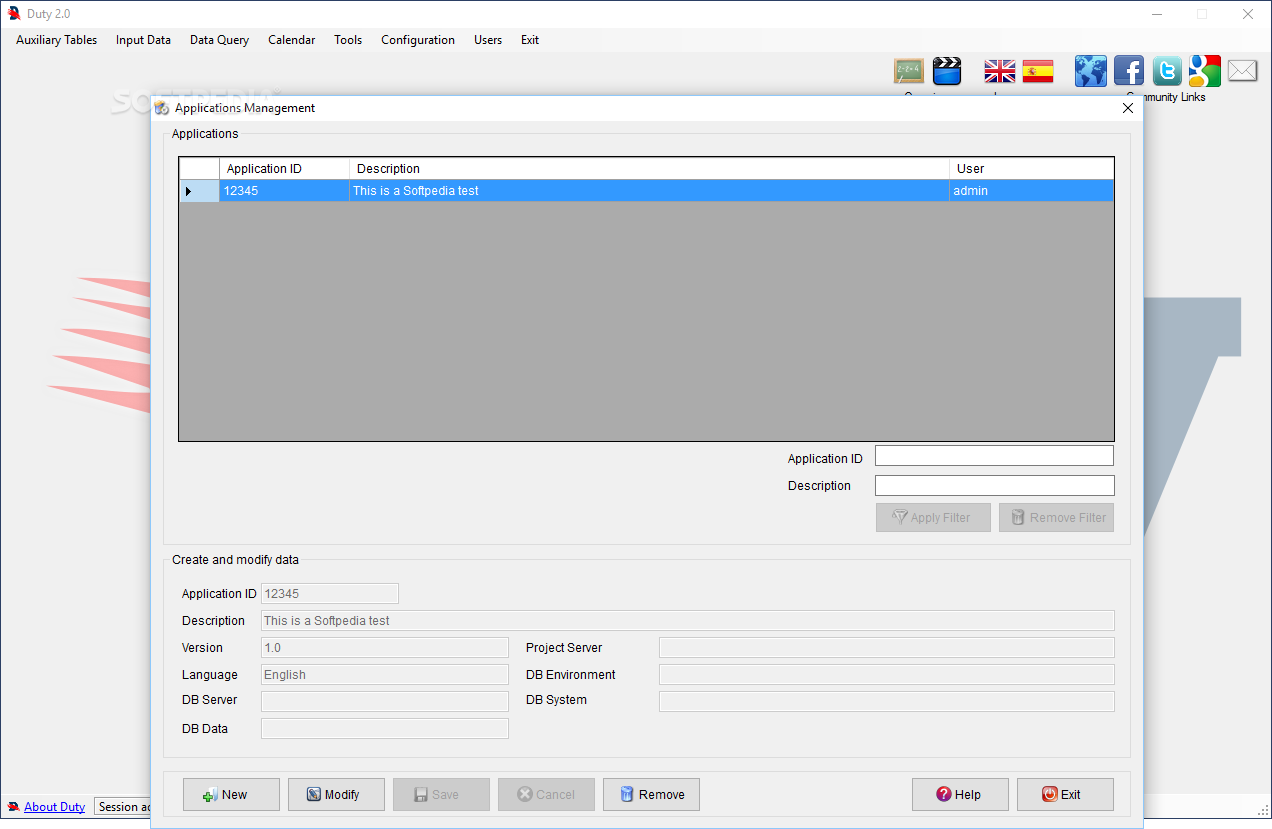1272x829 pixels.
Task: Open the Twitter community link
Action: point(1167,71)
